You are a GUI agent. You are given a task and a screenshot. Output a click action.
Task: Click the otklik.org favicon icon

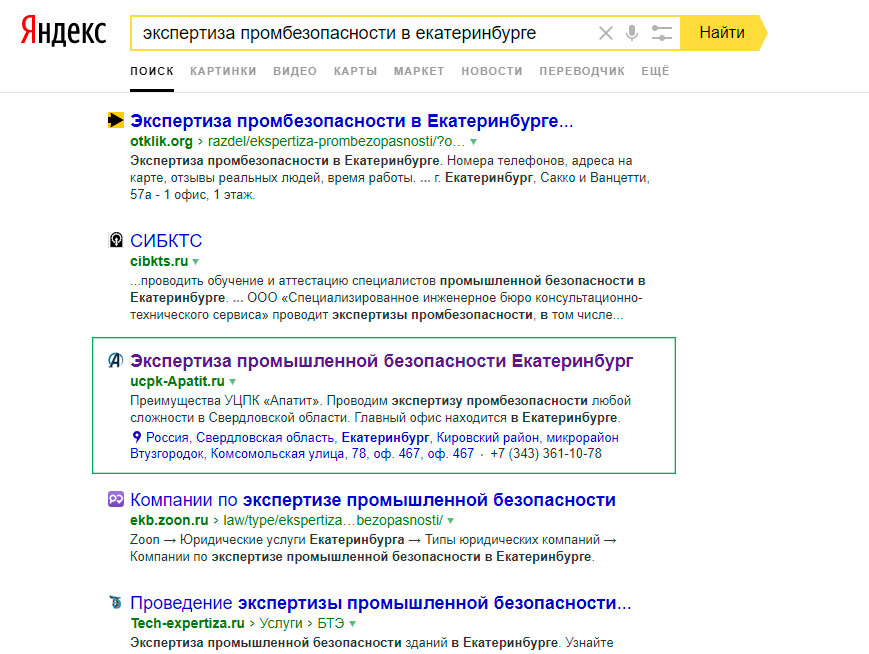116,121
